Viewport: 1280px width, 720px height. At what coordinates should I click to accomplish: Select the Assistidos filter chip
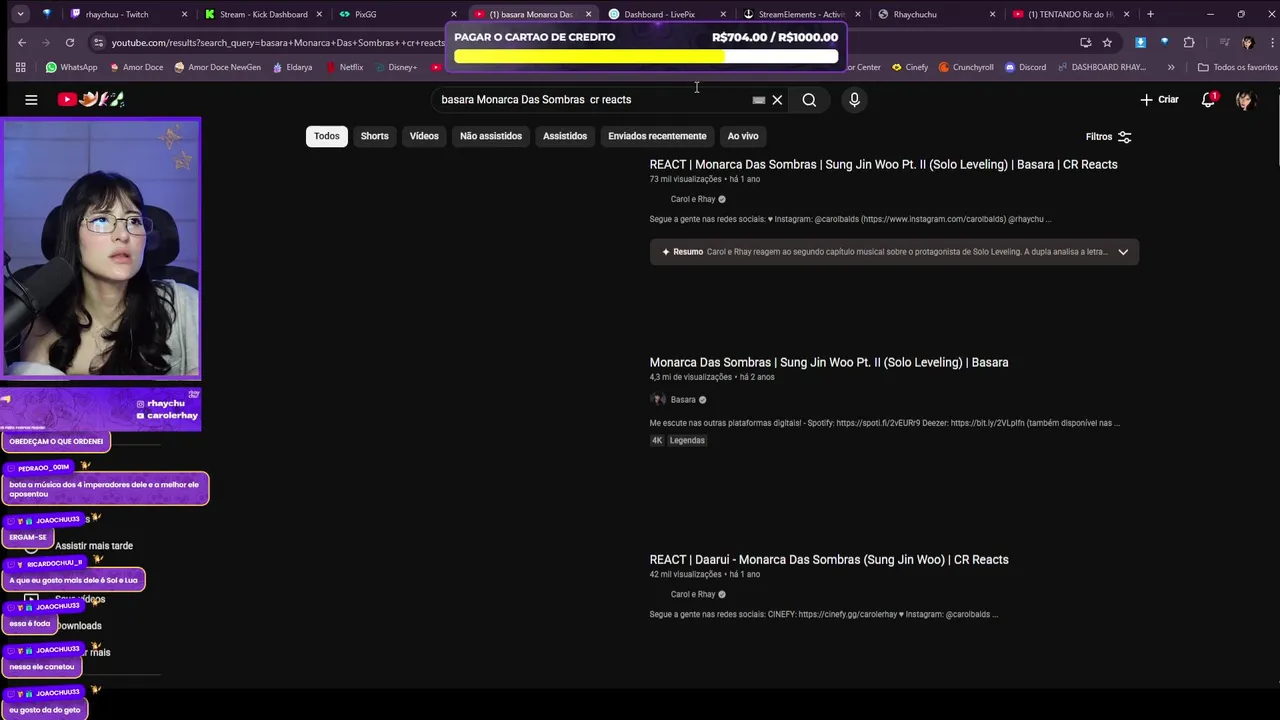(565, 136)
